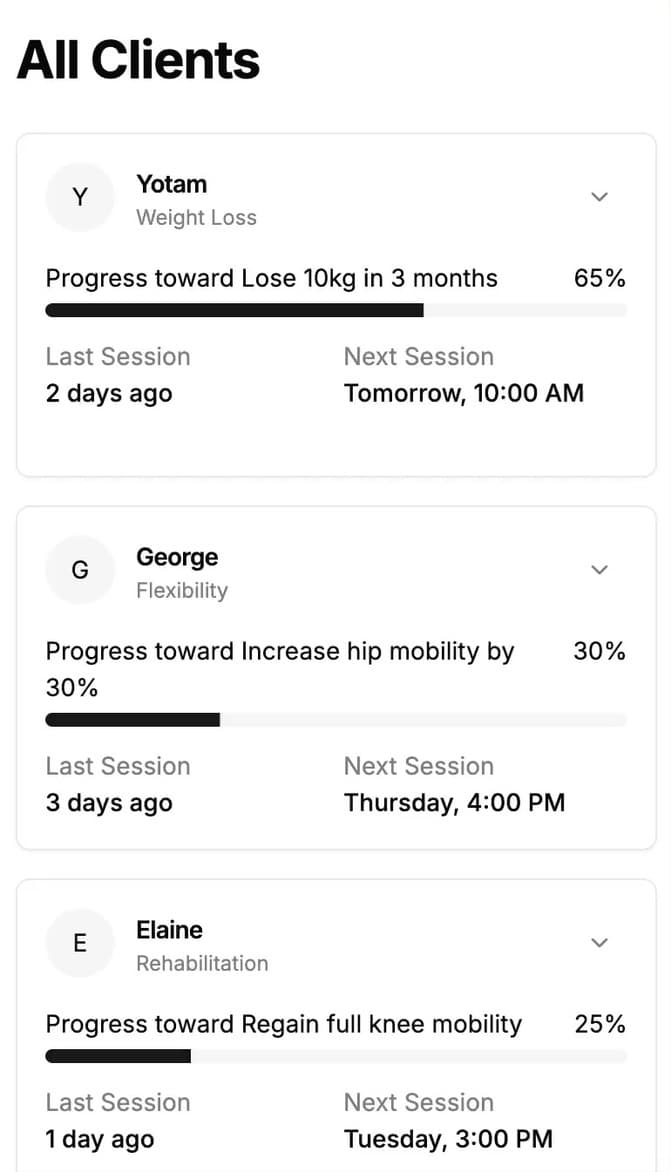Expand George's client card chevron
Viewport: 671px width, 1172px height.
click(599, 570)
